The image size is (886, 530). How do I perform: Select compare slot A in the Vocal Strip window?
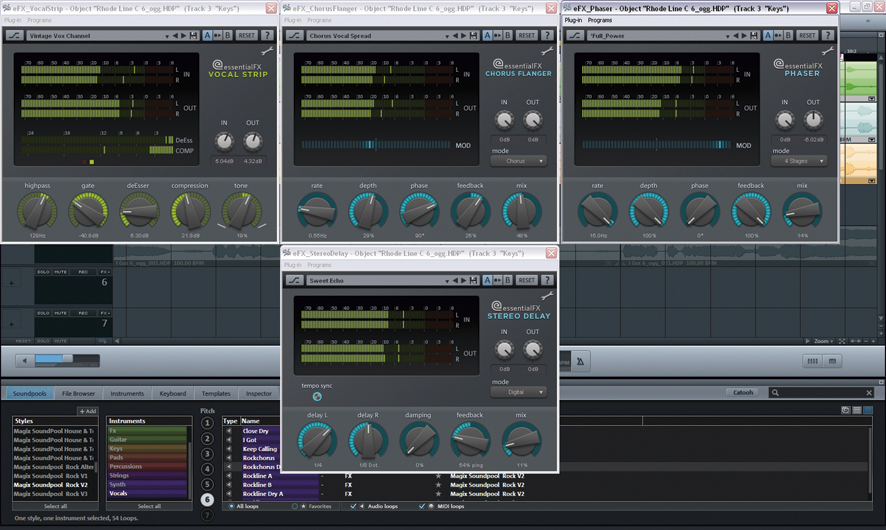207,36
